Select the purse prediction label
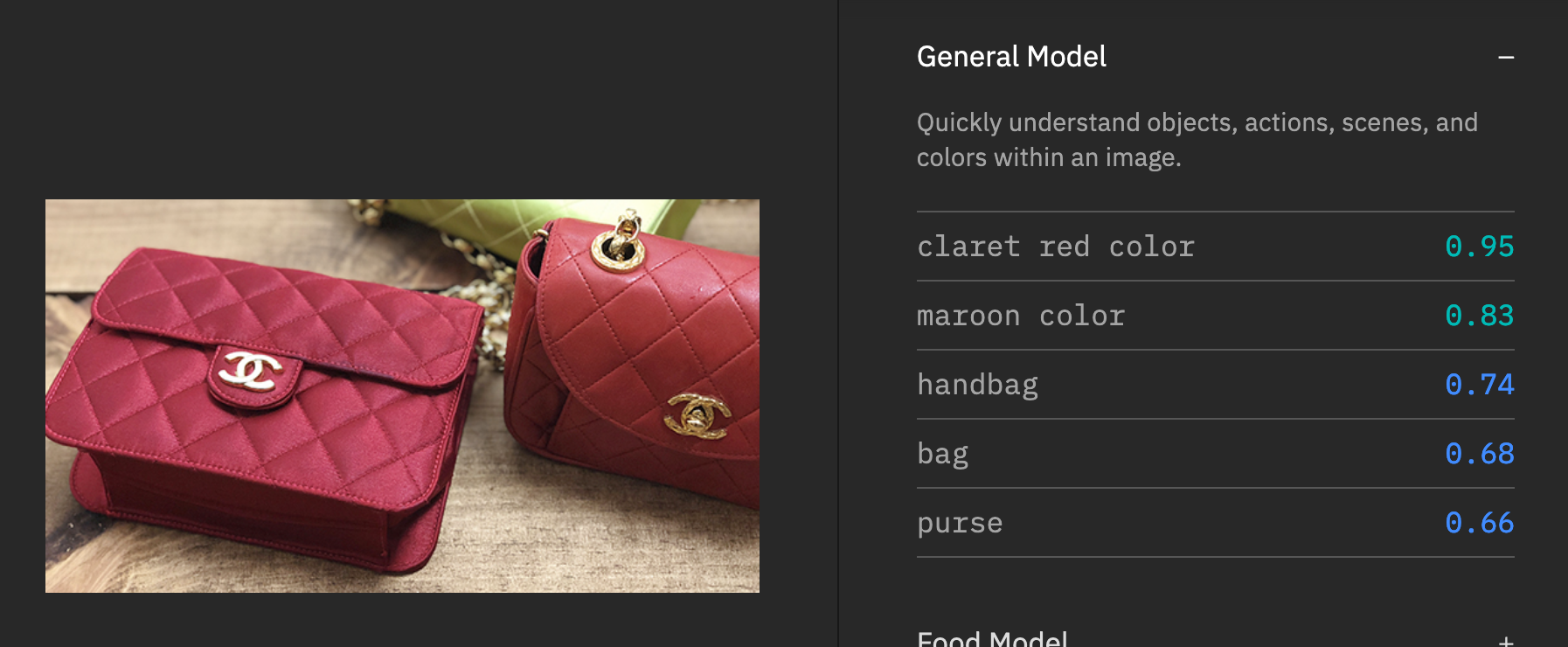 coord(960,523)
